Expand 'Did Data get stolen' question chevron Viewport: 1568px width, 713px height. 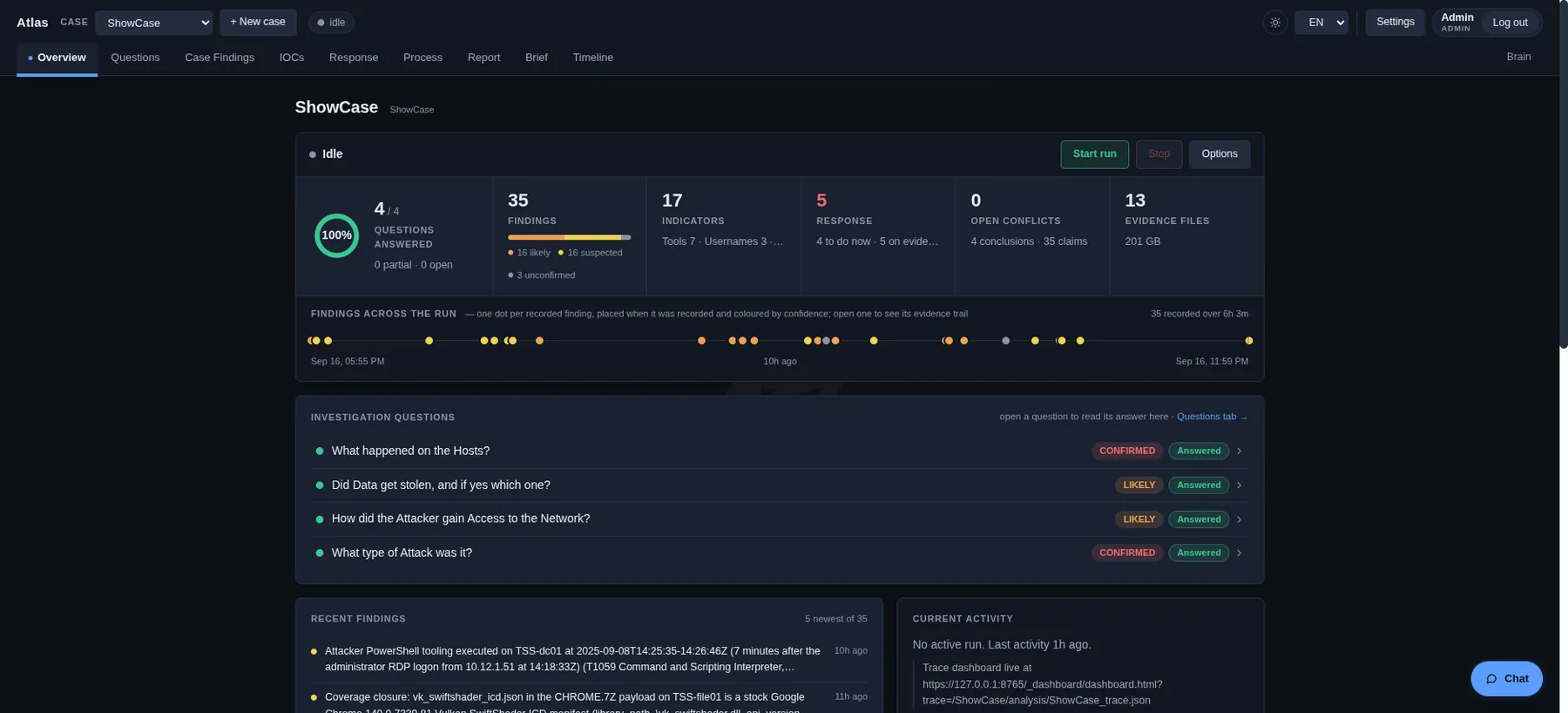(1239, 485)
